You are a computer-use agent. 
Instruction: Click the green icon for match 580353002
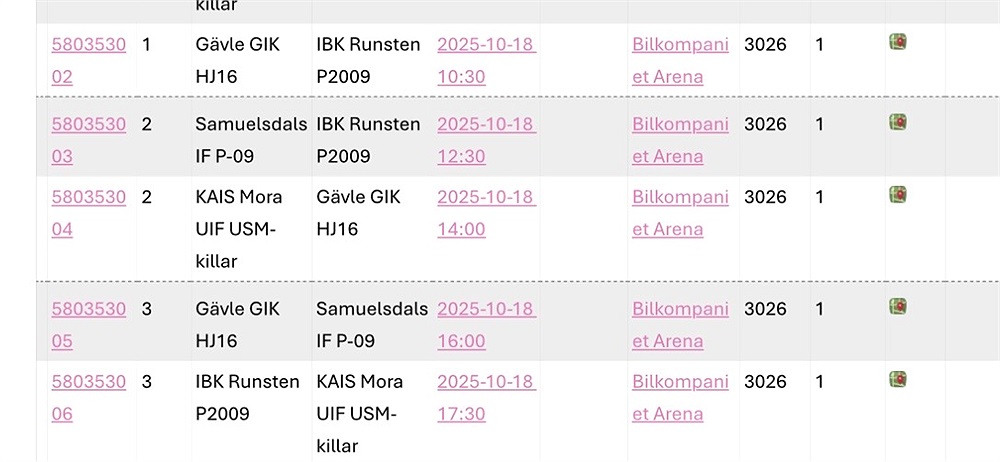(x=897, y=42)
